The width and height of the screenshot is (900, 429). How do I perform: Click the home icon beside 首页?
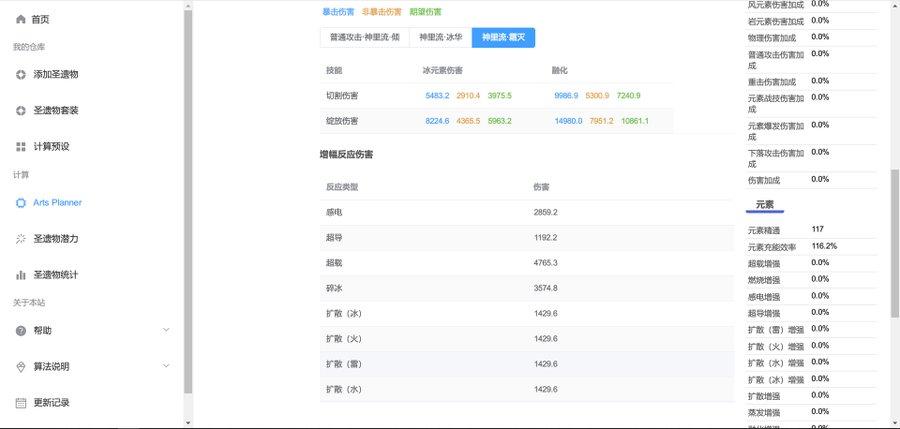pyautogui.click(x=21, y=19)
